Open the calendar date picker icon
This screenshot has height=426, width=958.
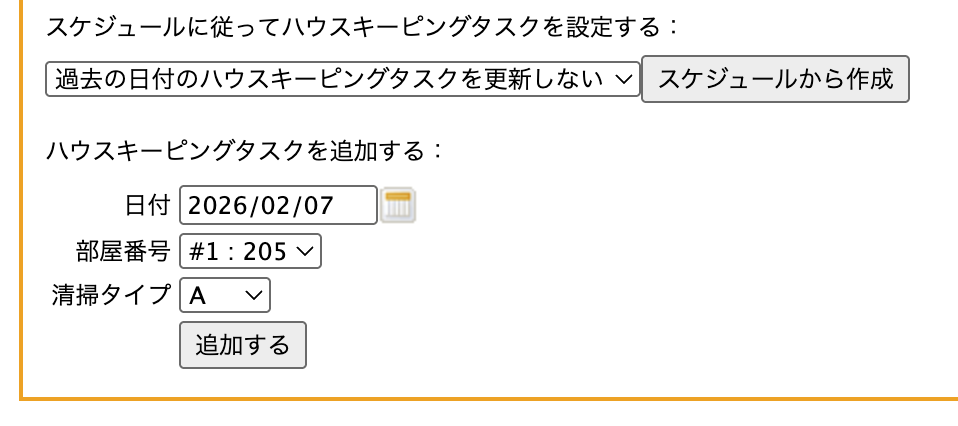click(x=398, y=205)
